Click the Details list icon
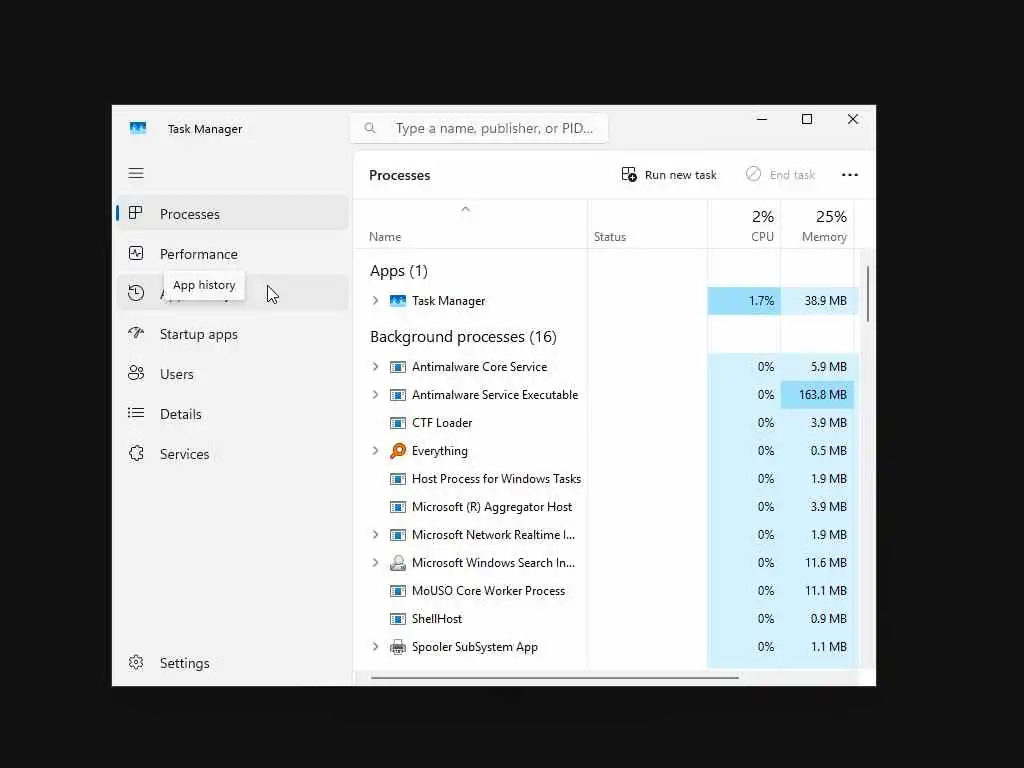Image resolution: width=1024 pixels, height=768 pixels. [x=136, y=413]
